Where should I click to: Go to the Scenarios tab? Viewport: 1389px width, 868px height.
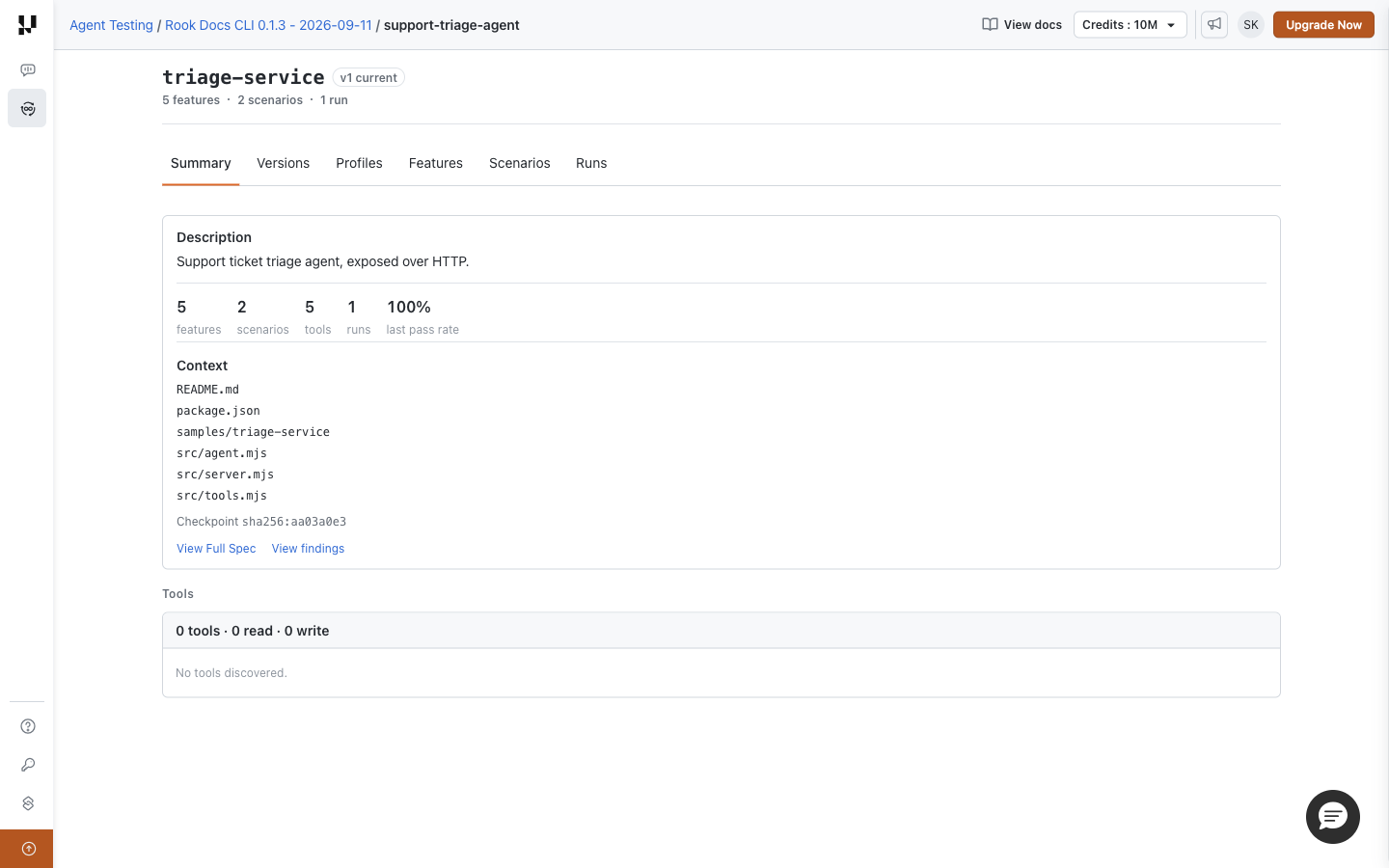tap(520, 163)
